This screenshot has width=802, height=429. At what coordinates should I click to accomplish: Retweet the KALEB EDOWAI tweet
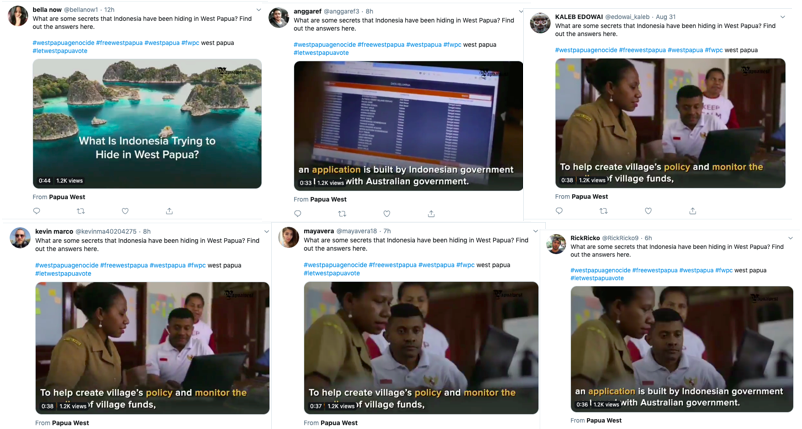click(x=604, y=211)
